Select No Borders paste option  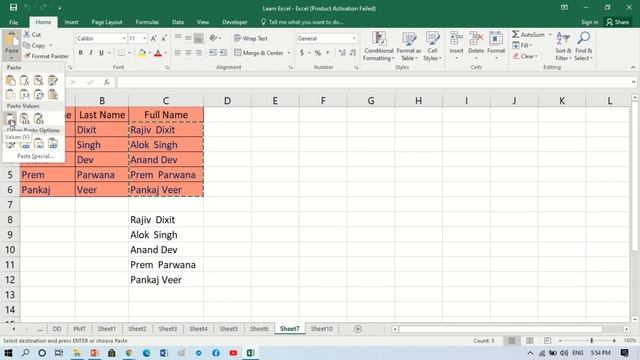pyautogui.click(x=11, y=95)
